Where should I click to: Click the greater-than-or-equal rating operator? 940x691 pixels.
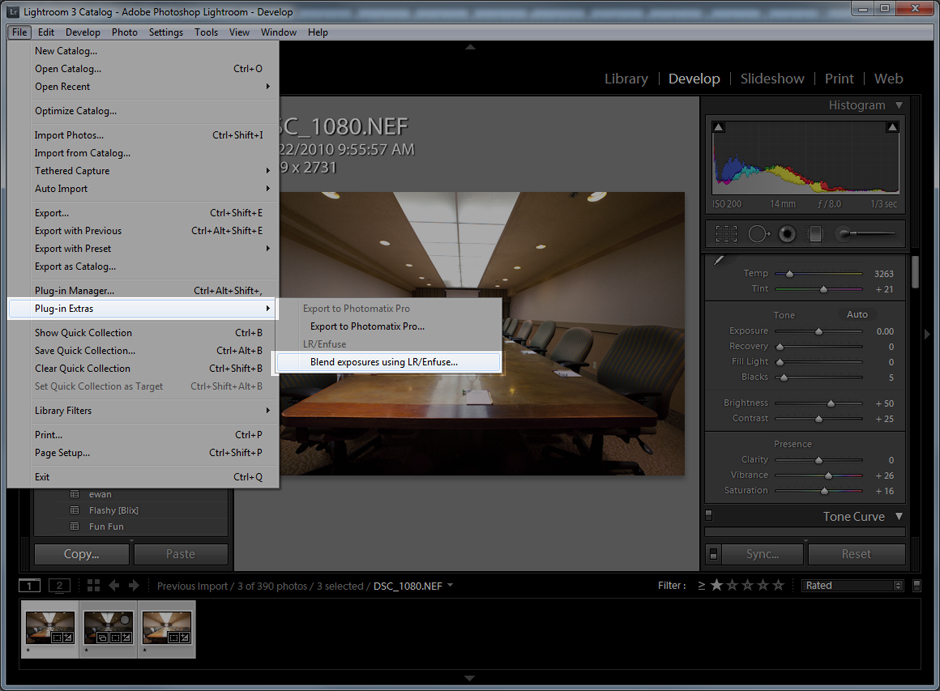701,586
